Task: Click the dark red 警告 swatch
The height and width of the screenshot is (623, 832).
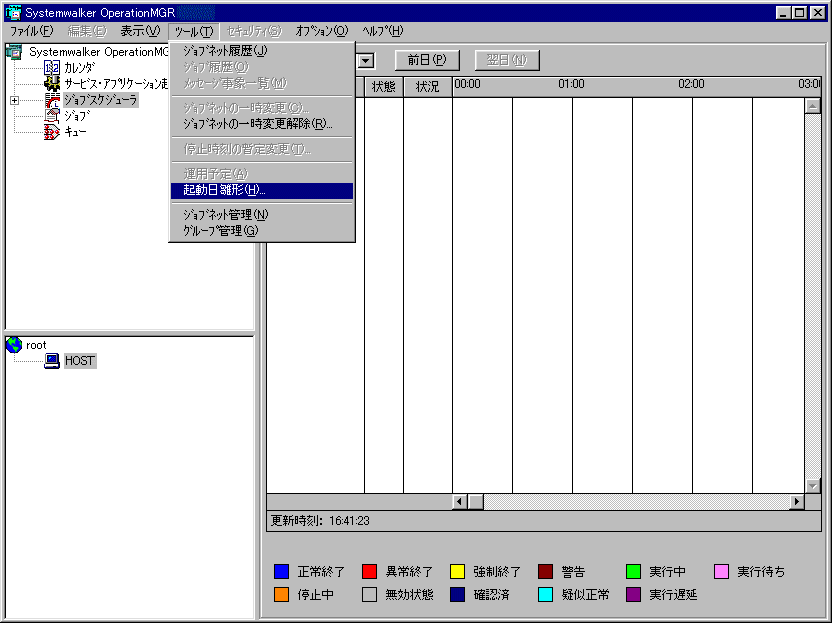Action: [545, 572]
